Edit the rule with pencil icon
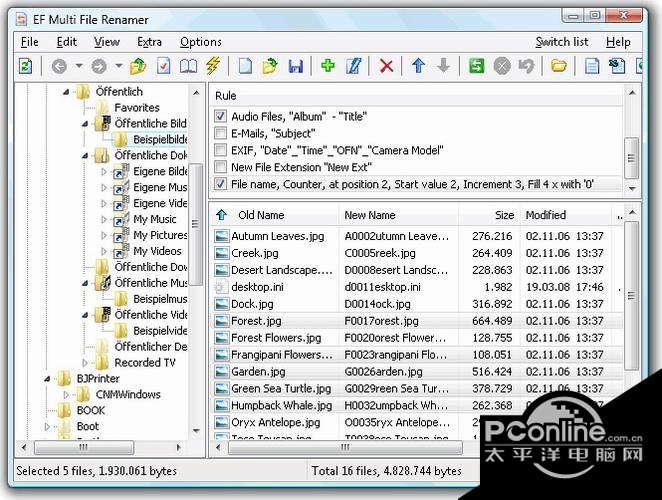 tap(353, 66)
